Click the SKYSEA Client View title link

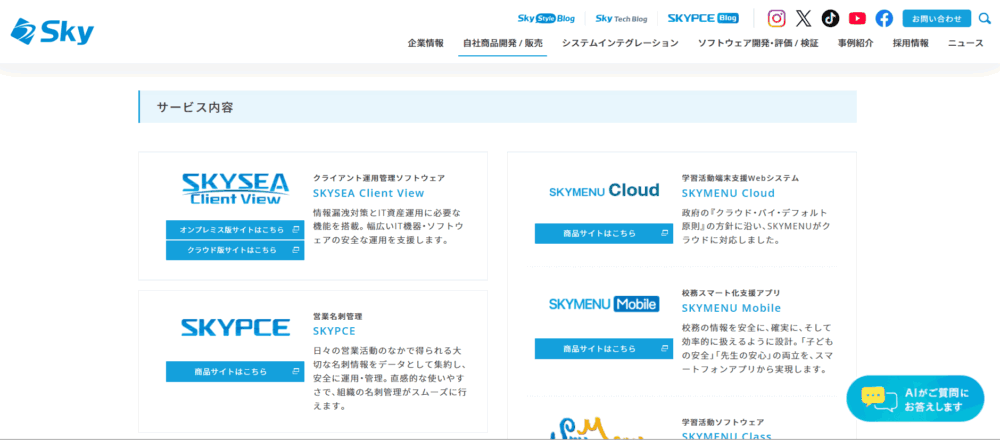(368, 193)
